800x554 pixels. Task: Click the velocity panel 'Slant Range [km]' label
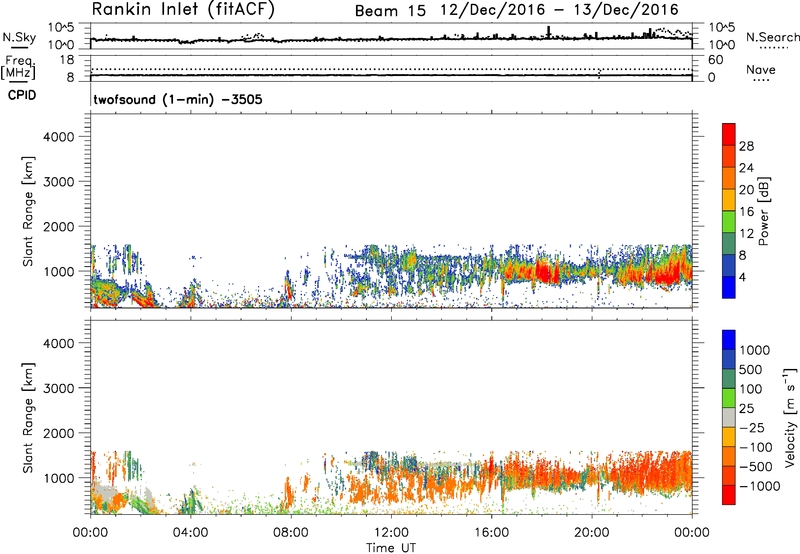click(28, 418)
